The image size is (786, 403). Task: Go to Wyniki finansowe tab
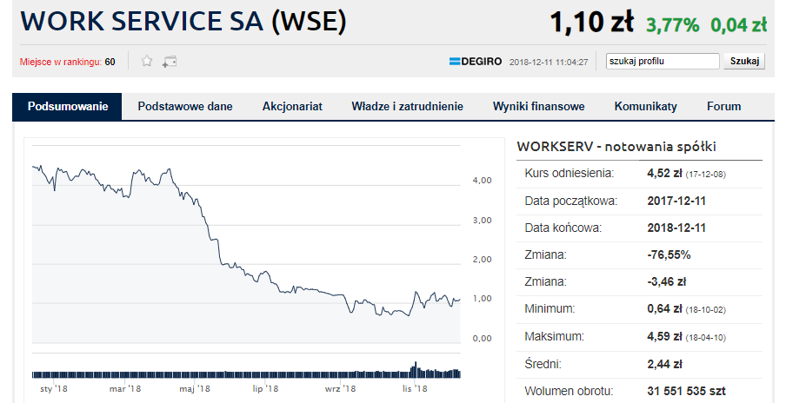click(x=538, y=106)
